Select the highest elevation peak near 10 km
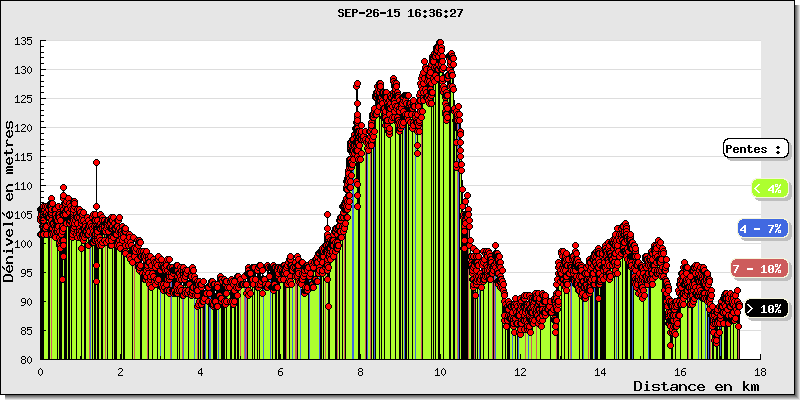The image size is (800, 400). (440, 43)
